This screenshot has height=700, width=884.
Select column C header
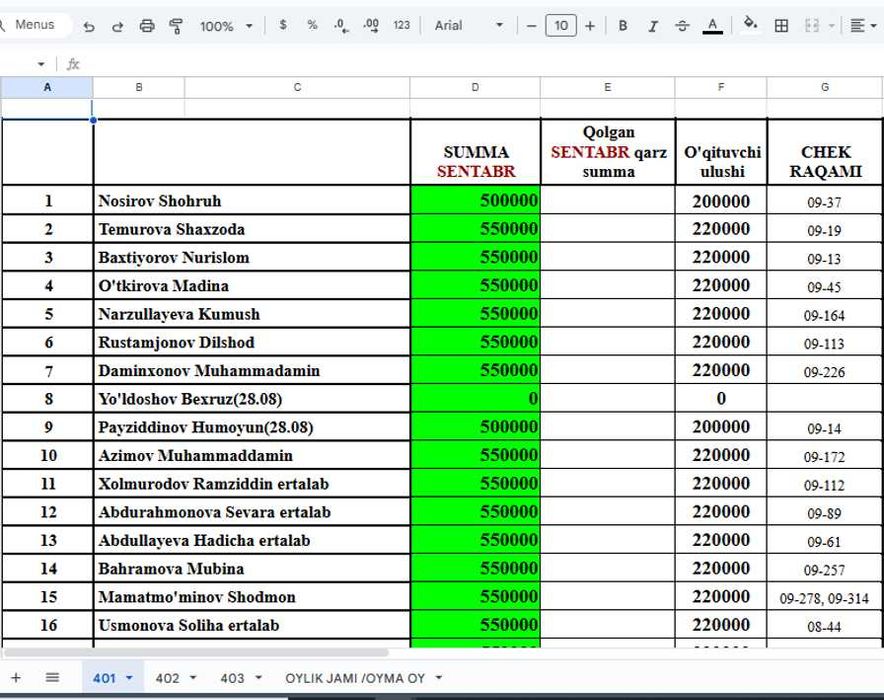click(297, 87)
